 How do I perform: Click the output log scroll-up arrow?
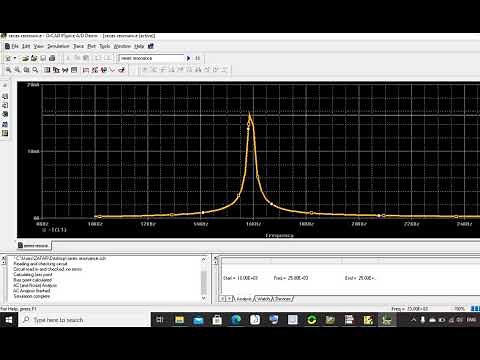pos(204,259)
